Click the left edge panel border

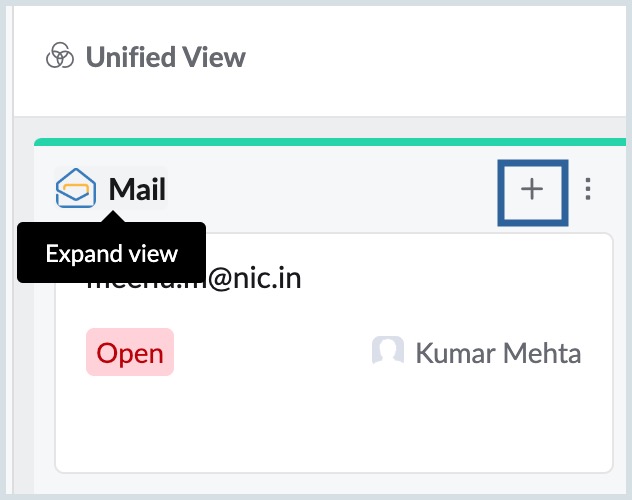[x=10, y=250]
